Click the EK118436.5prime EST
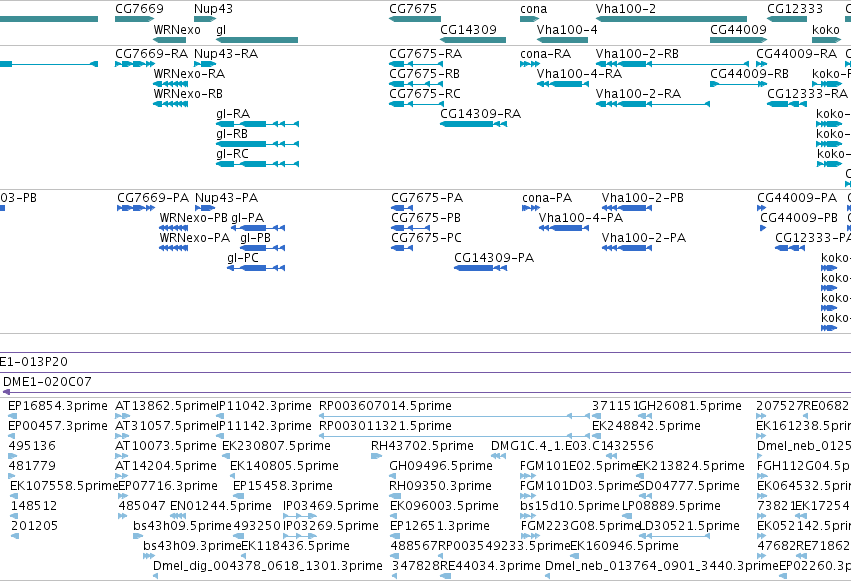This screenshot has width=851, height=581. [x=245, y=557]
